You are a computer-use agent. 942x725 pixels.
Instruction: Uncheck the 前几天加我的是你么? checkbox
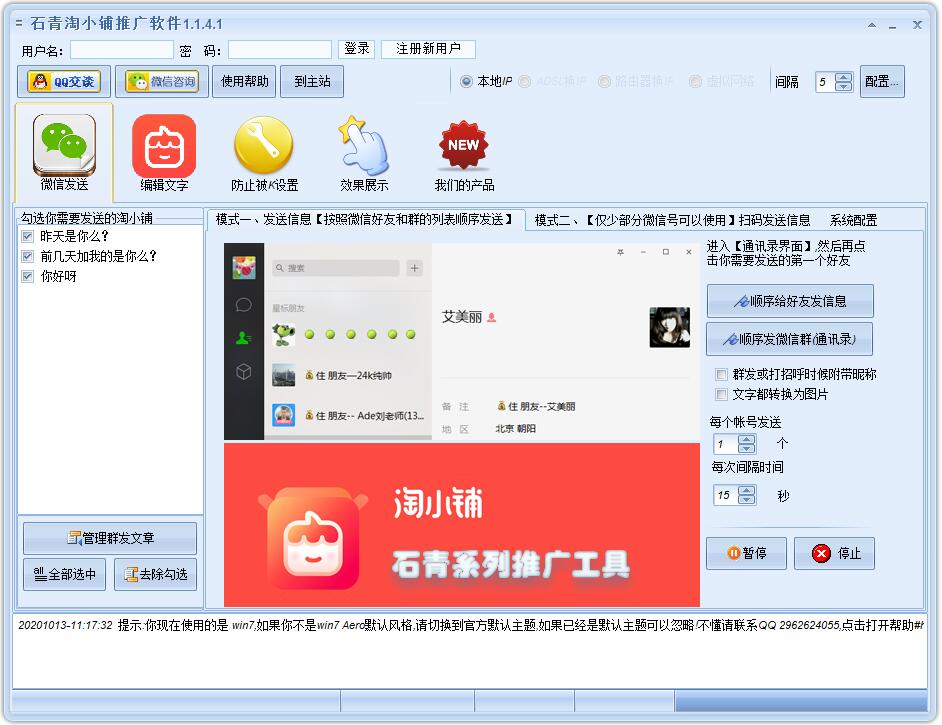click(x=27, y=256)
